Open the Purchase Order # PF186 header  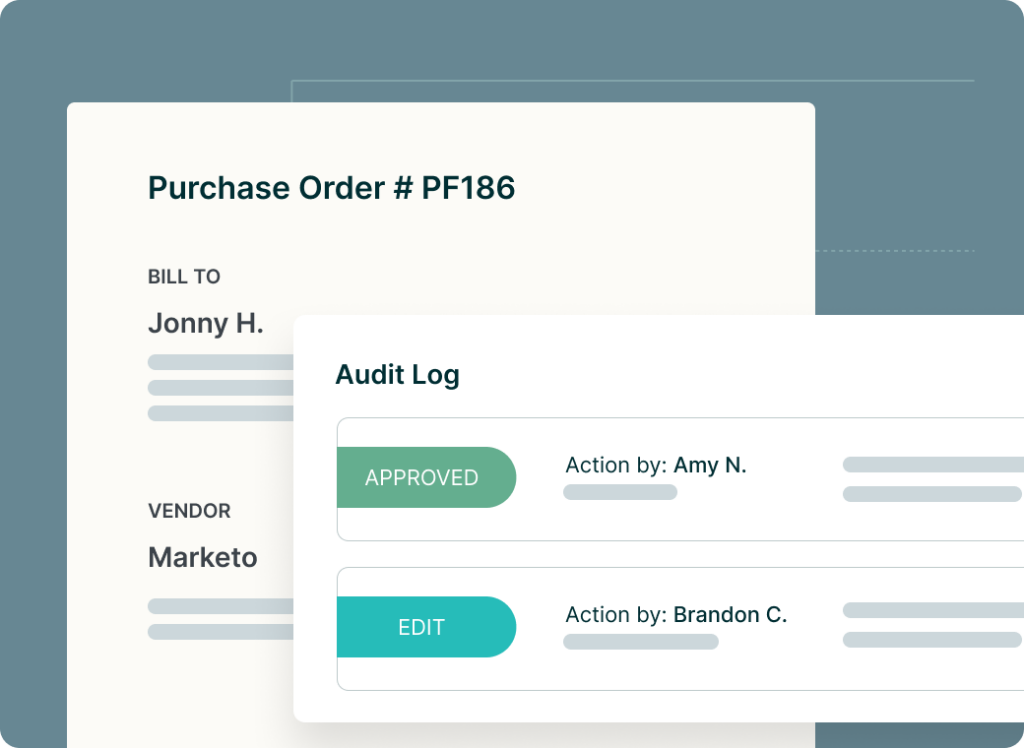click(x=332, y=188)
